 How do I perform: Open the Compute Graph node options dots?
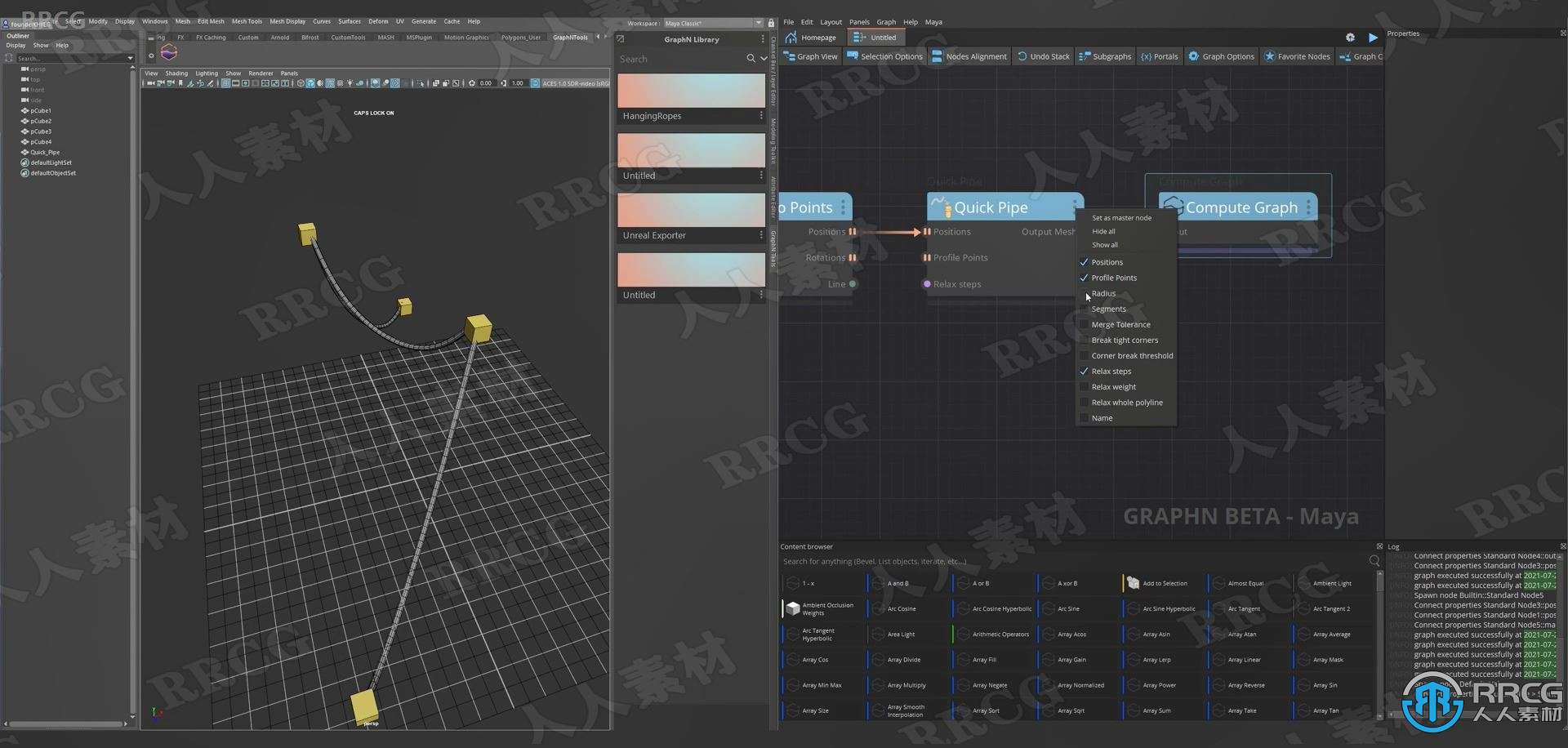tap(1308, 207)
